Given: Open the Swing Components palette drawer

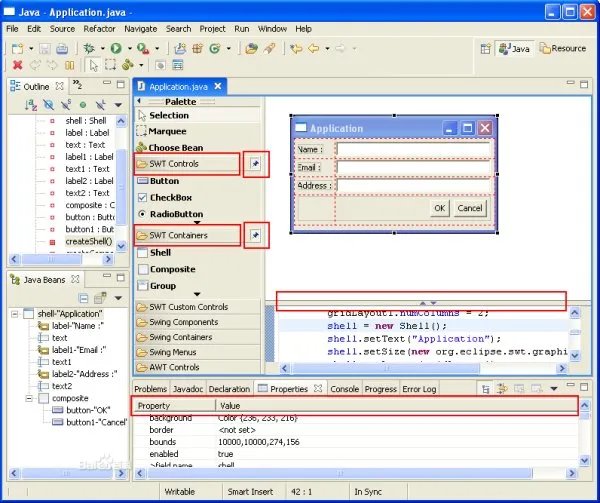Looking at the screenshot, I should click(183, 322).
